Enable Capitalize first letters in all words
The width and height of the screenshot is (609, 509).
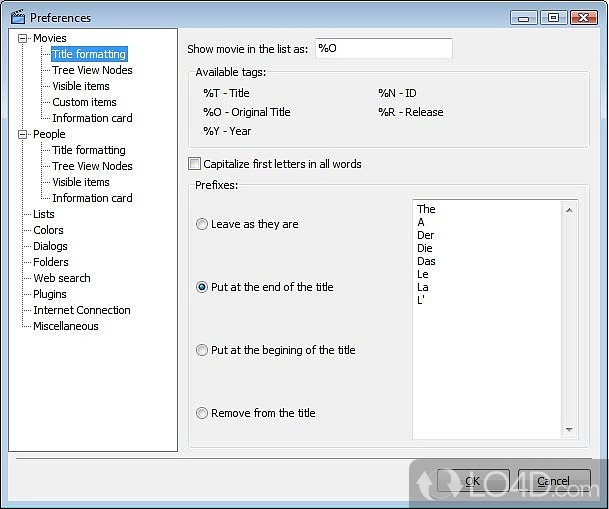click(x=195, y=164)
